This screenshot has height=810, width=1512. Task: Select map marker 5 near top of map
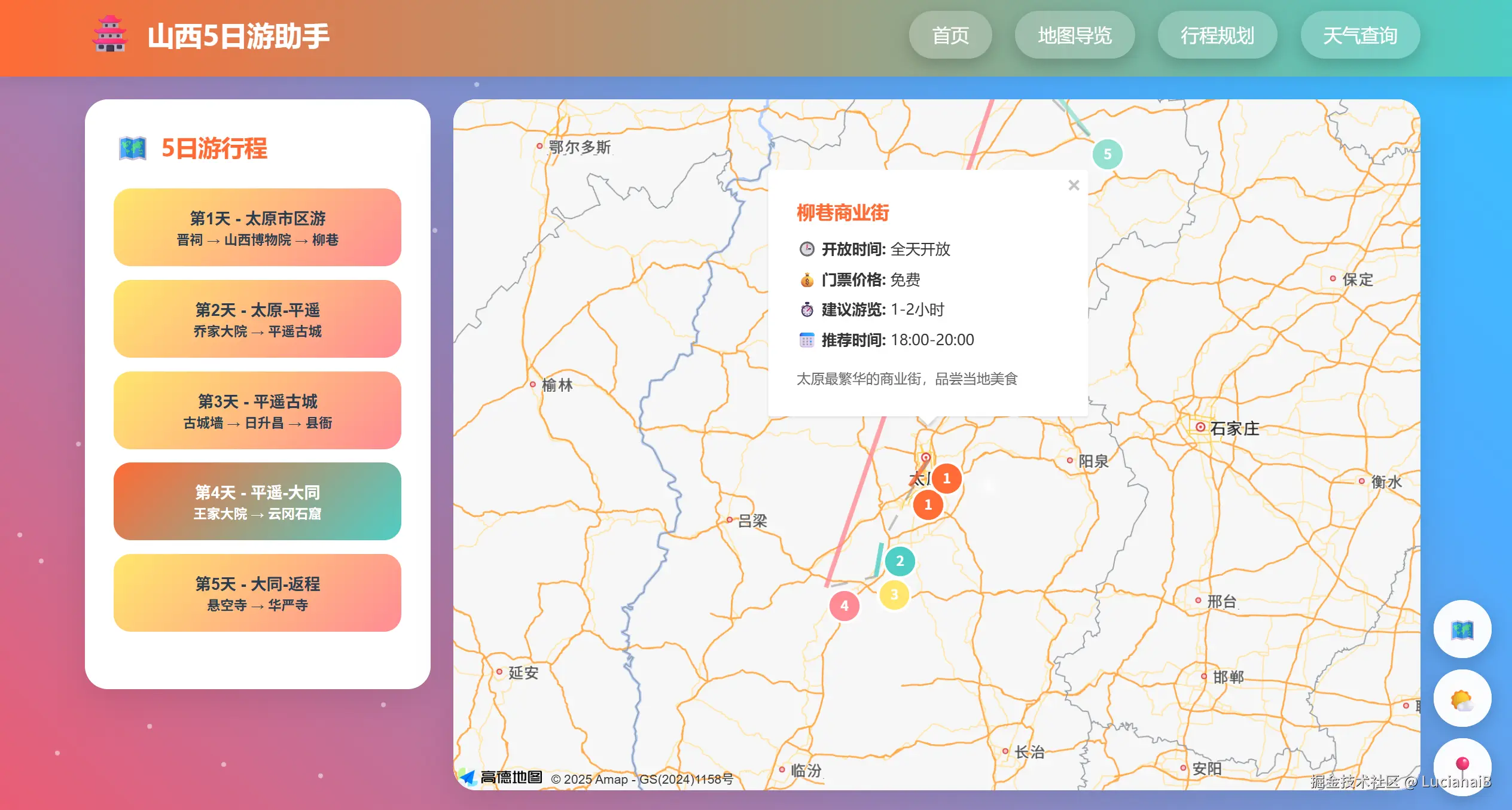[1107, 154]
